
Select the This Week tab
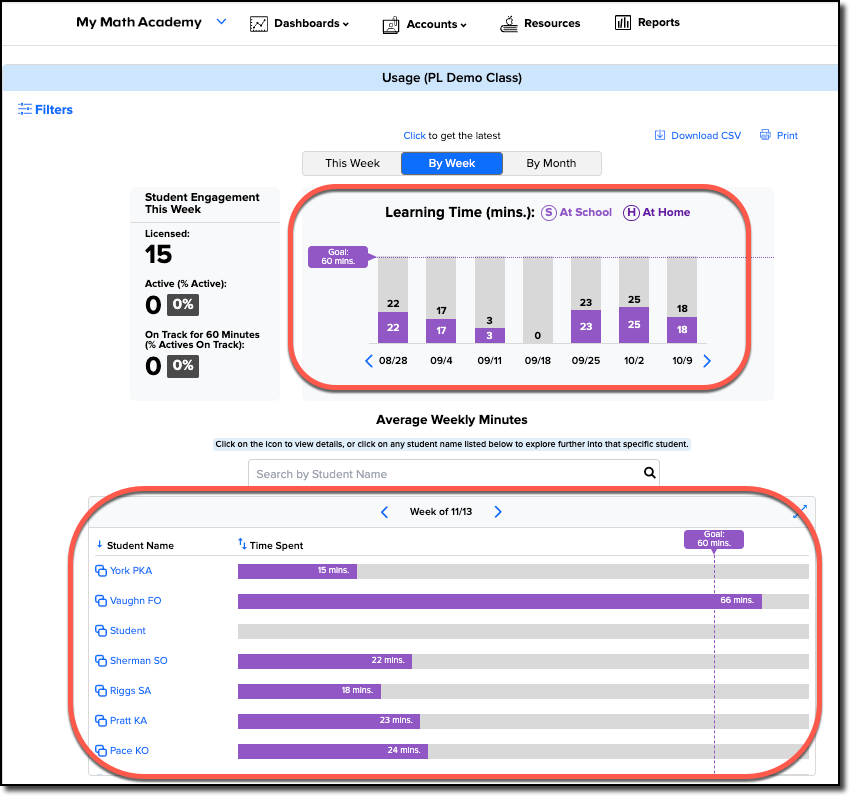pos(352,163)
